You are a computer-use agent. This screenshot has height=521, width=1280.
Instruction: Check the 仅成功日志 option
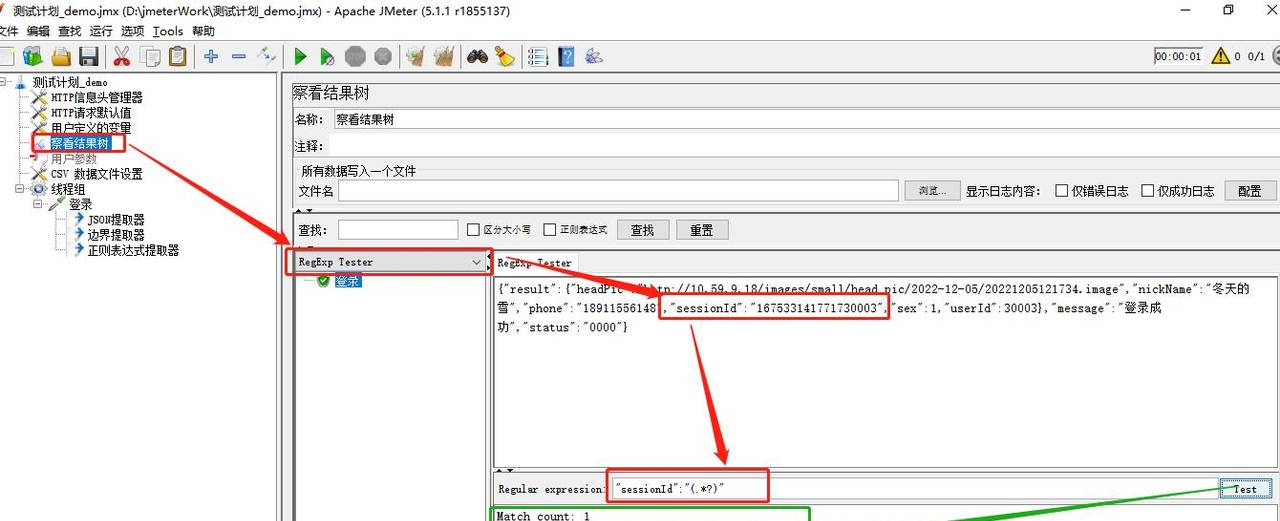(x=1147, y=191)
